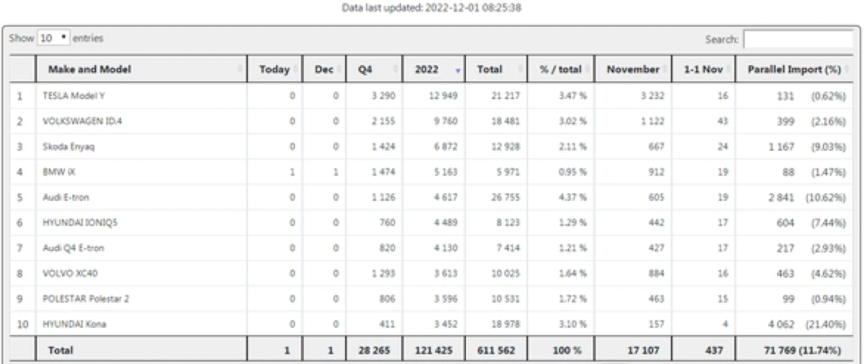Select the HYUNDAI Kona row
The height and width of the screenshot is (364, 866).
[x=431, y=324]
